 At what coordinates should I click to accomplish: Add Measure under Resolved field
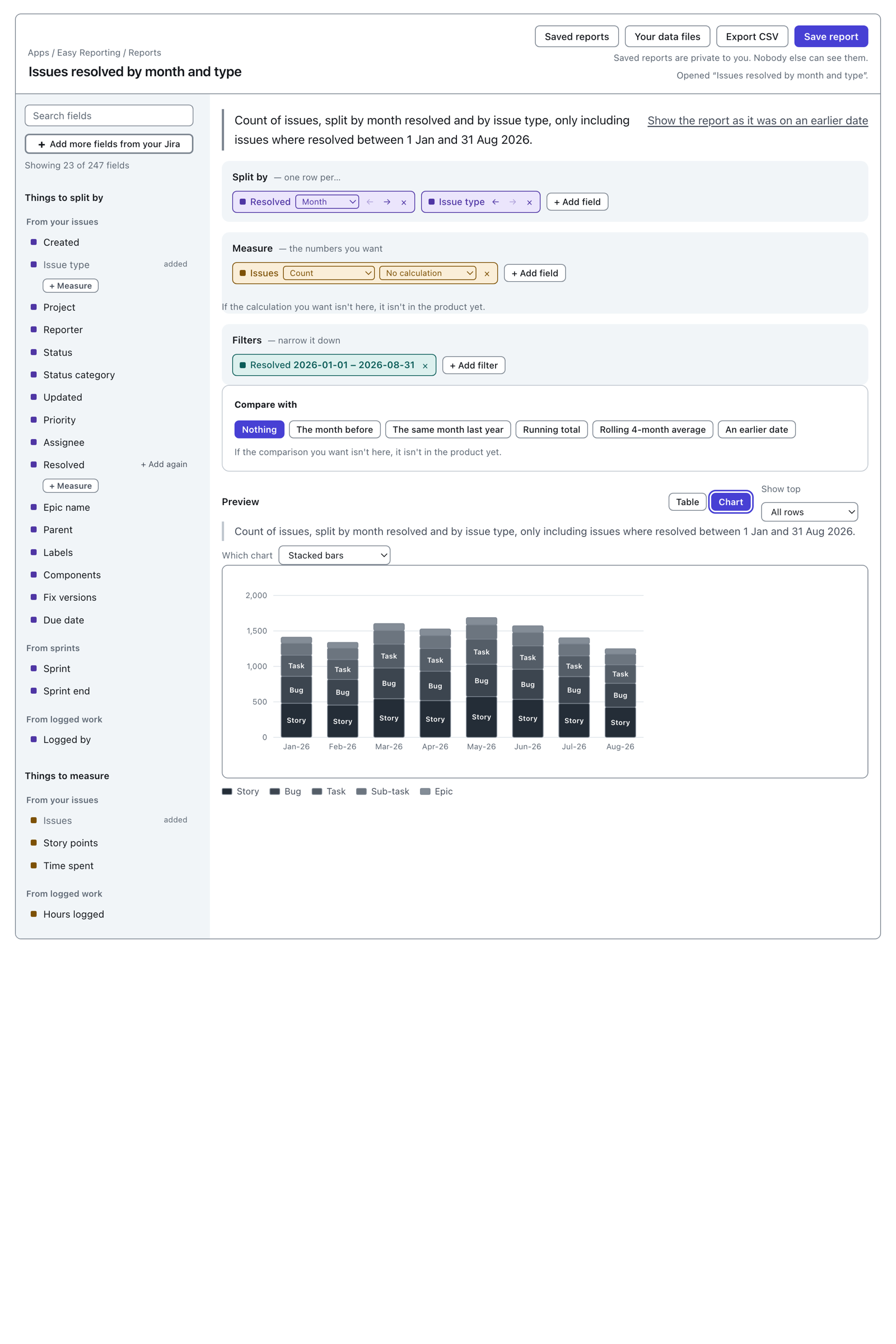(x=71, y=486)
